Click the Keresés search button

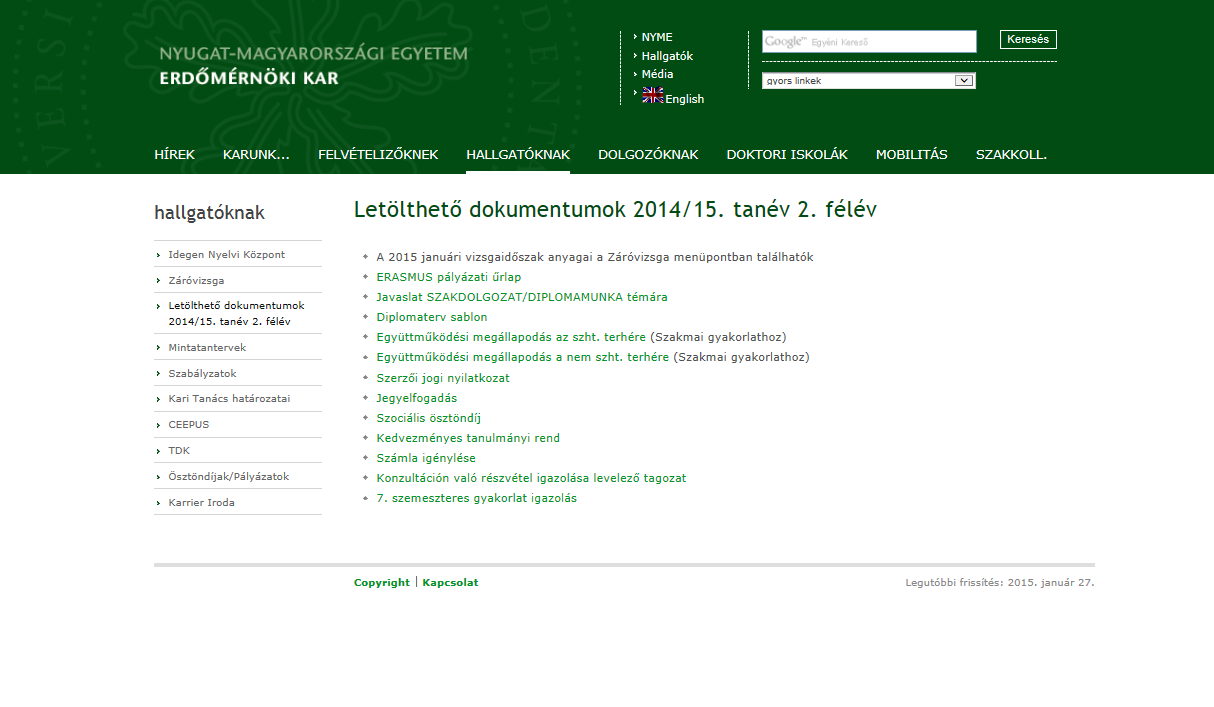pos(1028,40)
